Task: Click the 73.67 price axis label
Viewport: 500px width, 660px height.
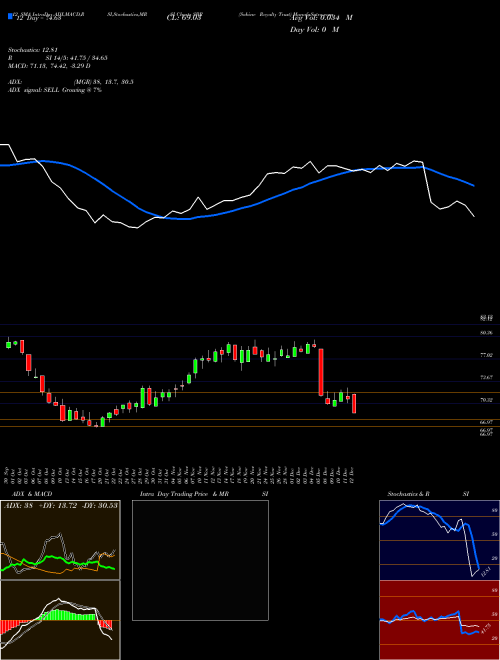Action: point(486,378)
